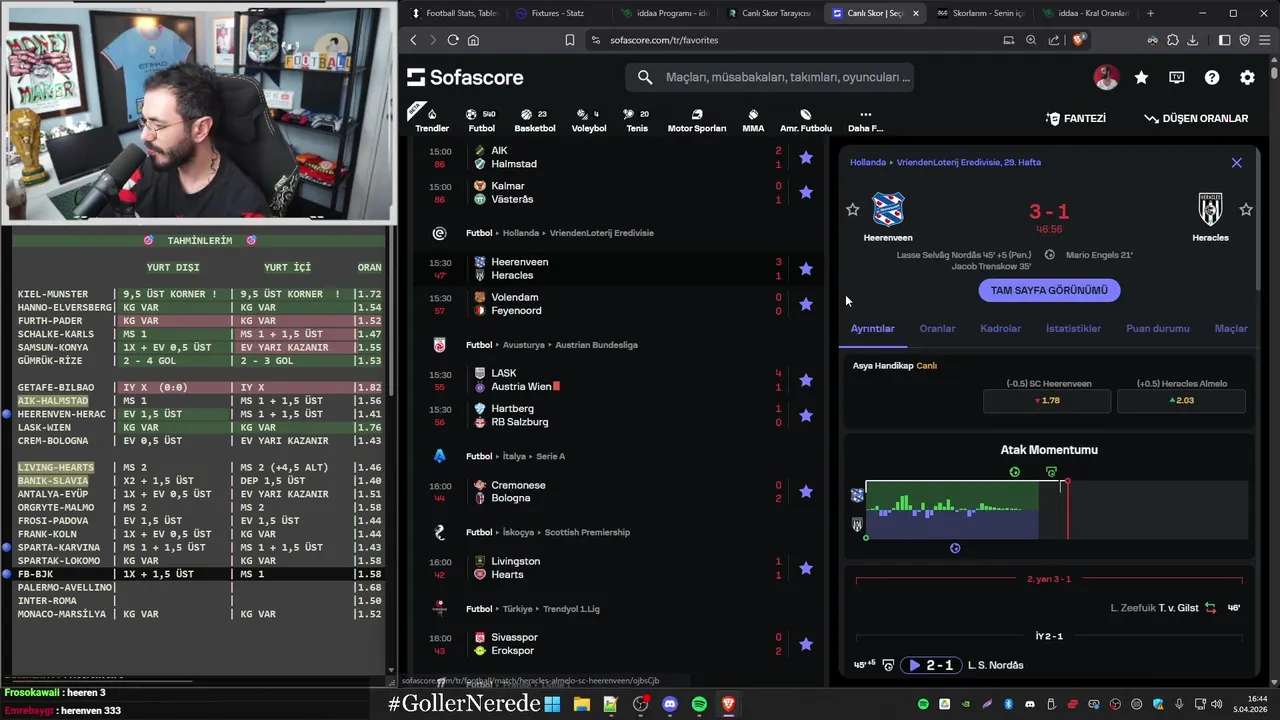Expand the Daha Fazla sports menu

point(866,119)
